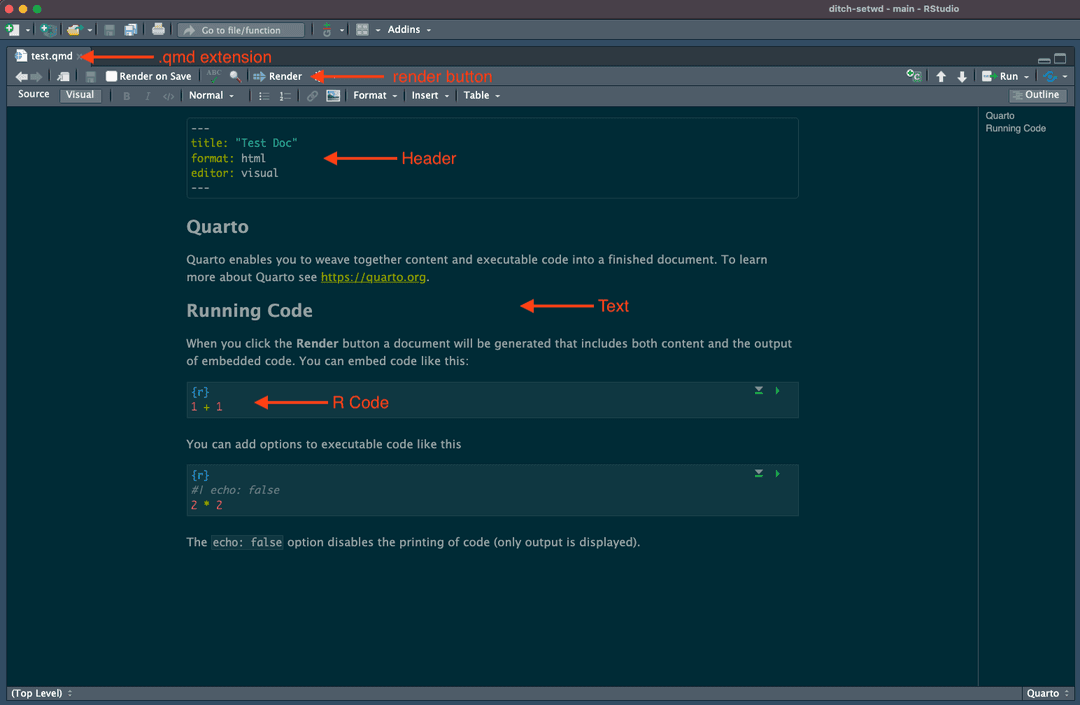Enable the Render on Save checkbox
This screenshot has width=1080, height=705.
112,76
